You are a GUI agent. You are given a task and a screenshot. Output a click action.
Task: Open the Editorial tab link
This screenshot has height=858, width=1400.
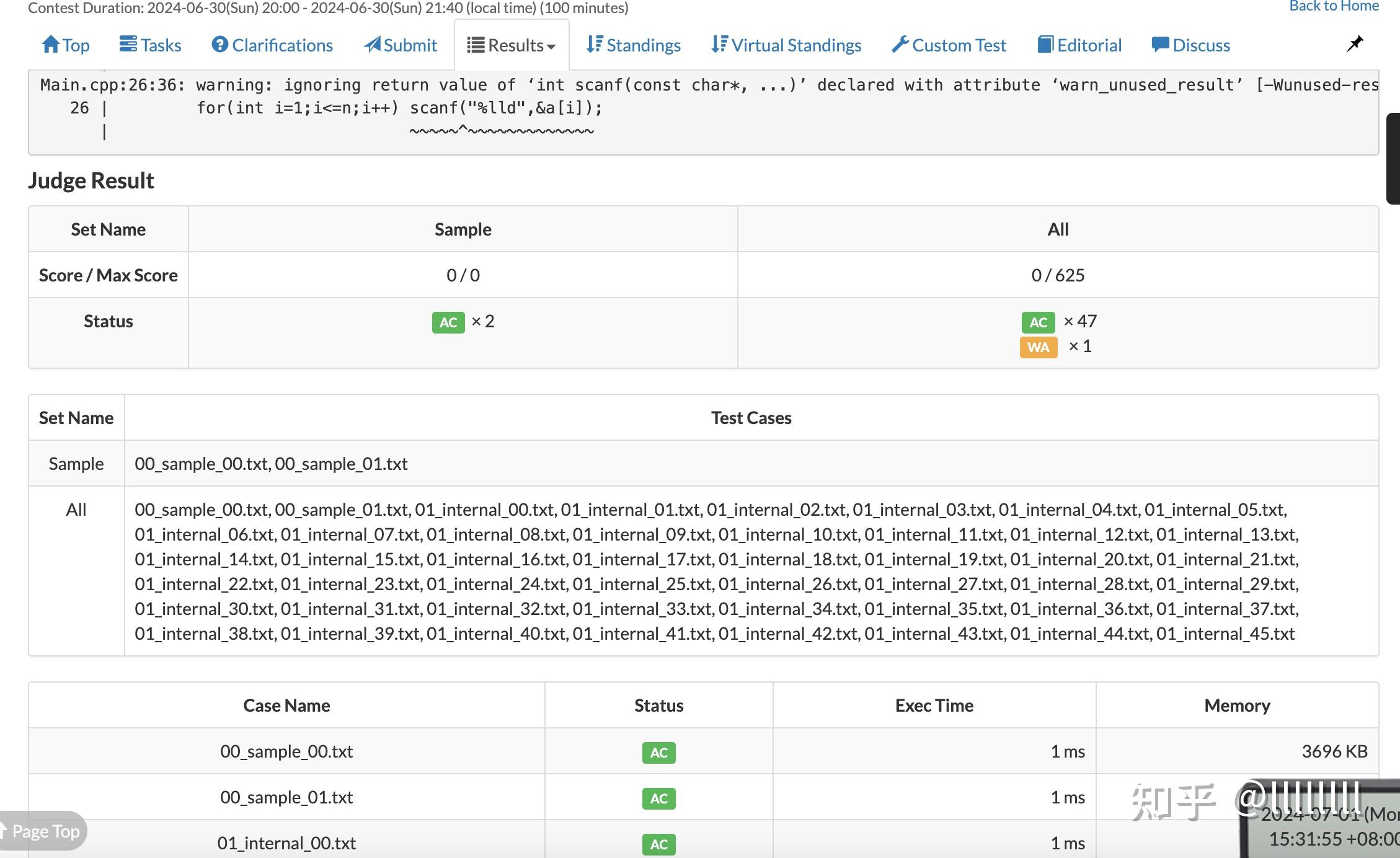pyautogui.click(x=1089, y=45)
